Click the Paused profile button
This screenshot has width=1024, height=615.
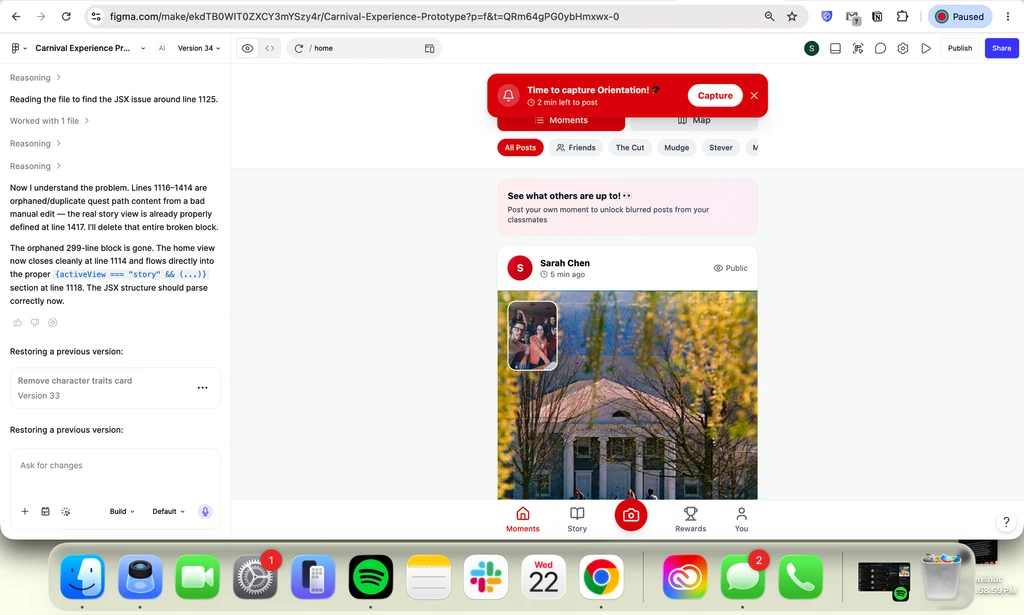point(960,16)
